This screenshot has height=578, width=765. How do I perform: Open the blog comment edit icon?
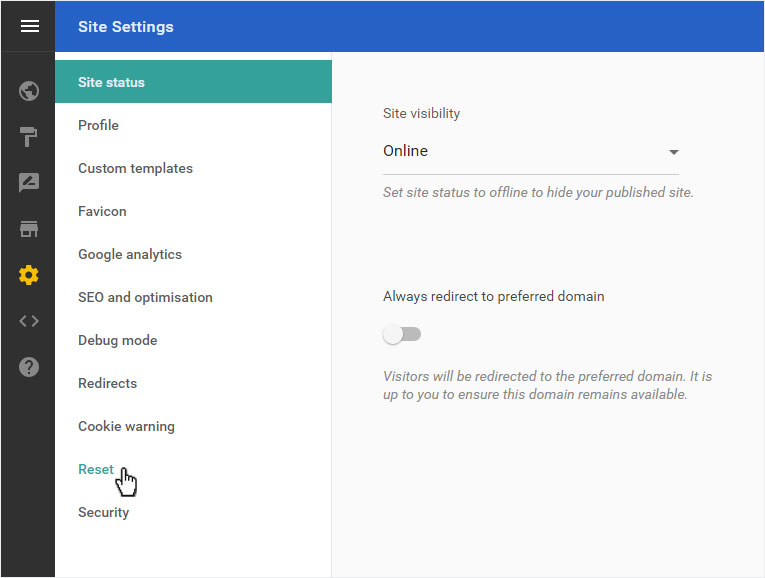[x=29, y=182]
